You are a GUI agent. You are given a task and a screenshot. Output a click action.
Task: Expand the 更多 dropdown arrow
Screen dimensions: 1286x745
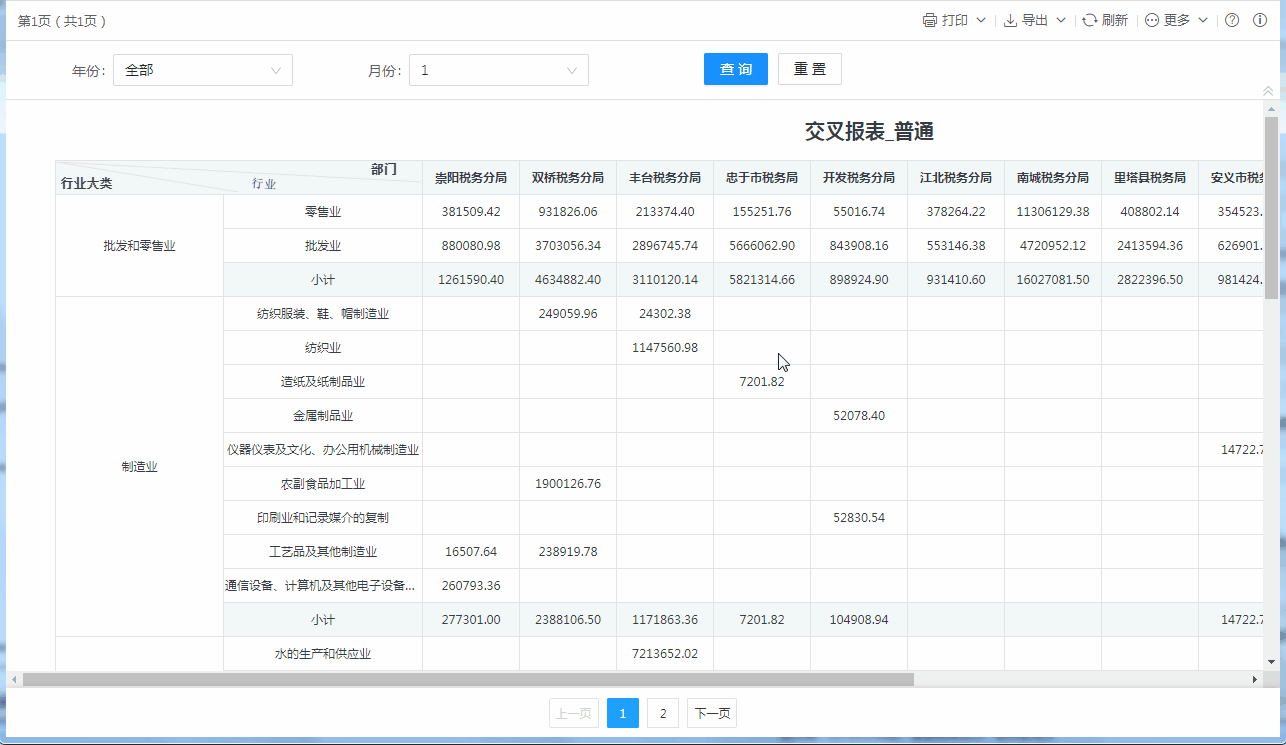click(1203, 20)
